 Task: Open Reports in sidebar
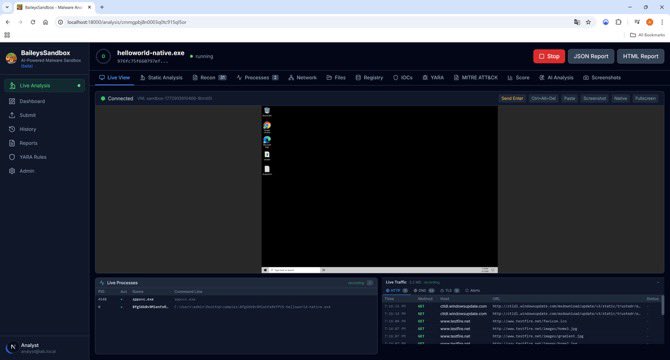coord(44,143)
